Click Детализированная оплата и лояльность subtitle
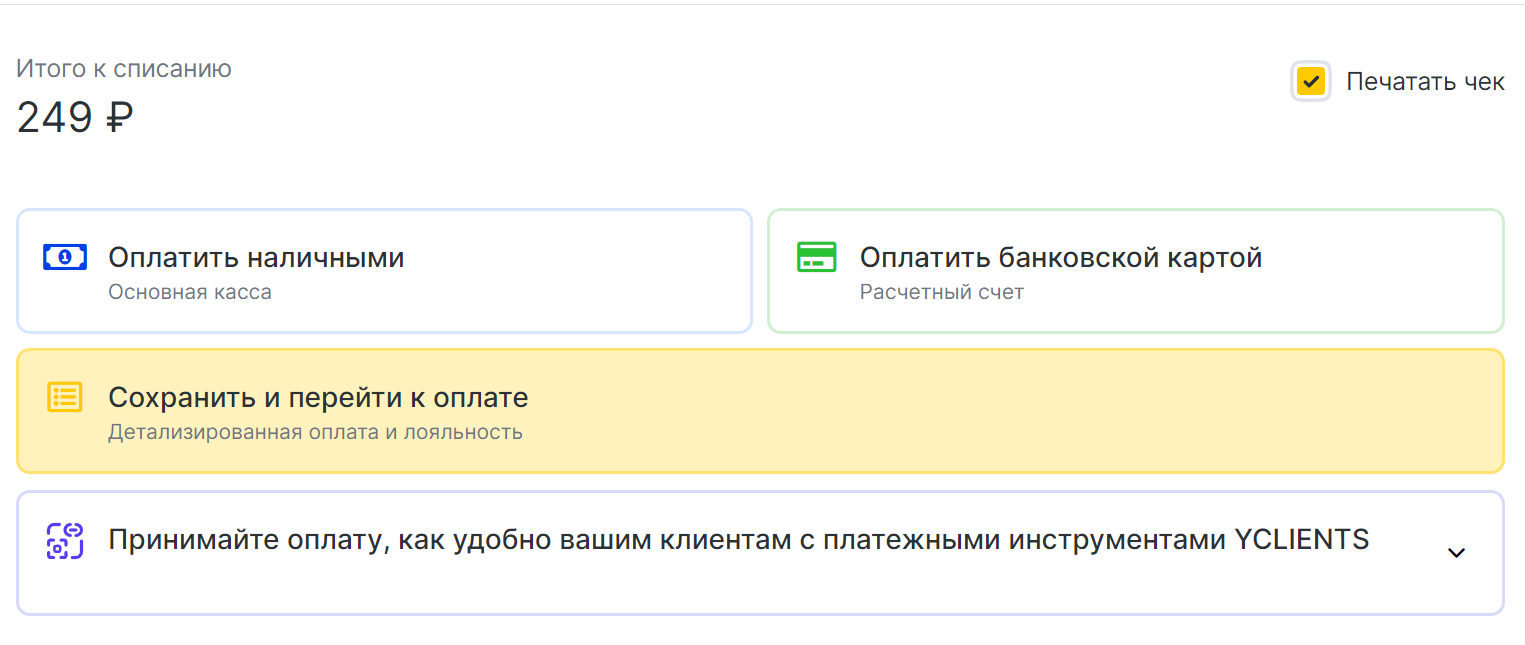The height and width of the screenshot is (645, 1525). pos(315,432)
